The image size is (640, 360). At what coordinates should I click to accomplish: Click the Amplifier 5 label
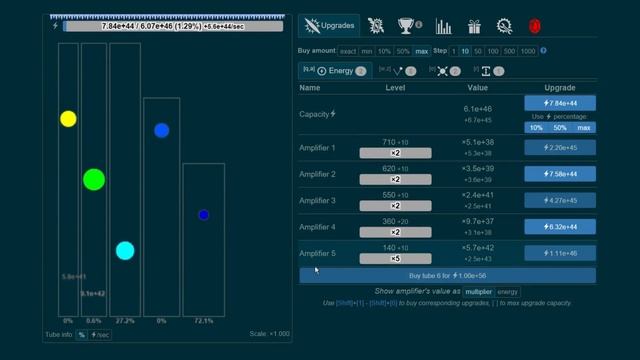(317, 253)
